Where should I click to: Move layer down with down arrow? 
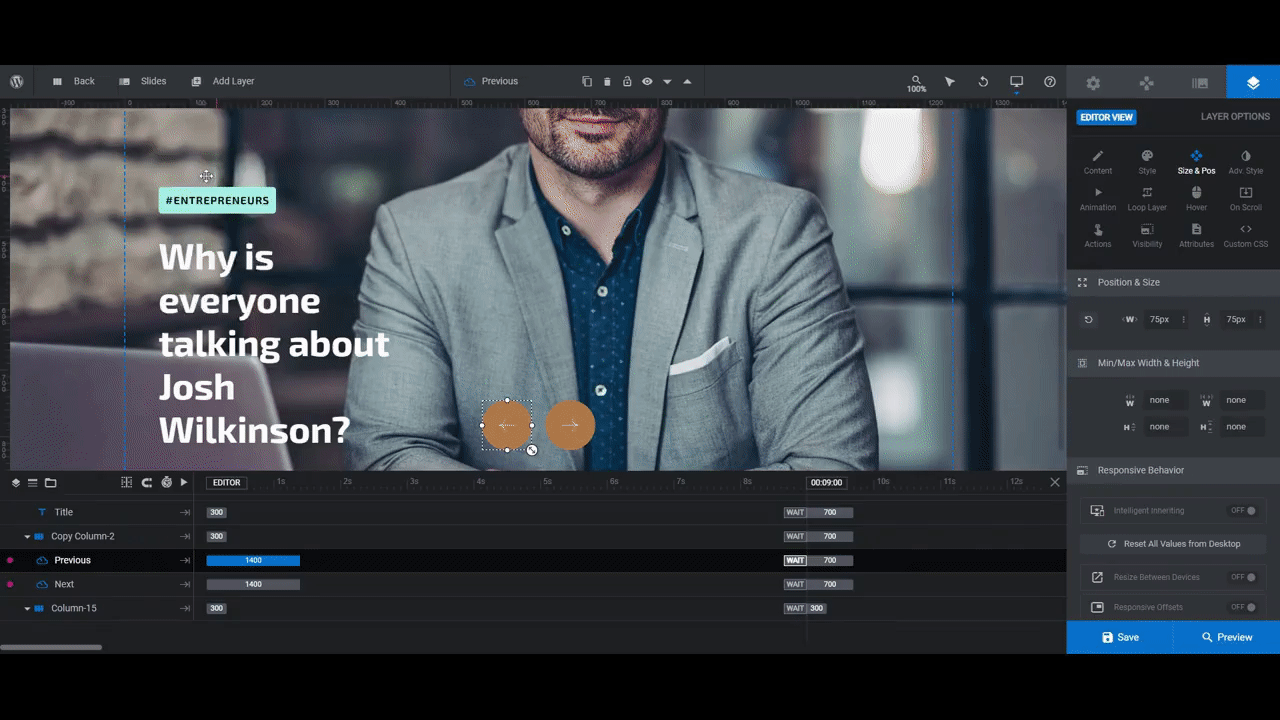(667, 81)
